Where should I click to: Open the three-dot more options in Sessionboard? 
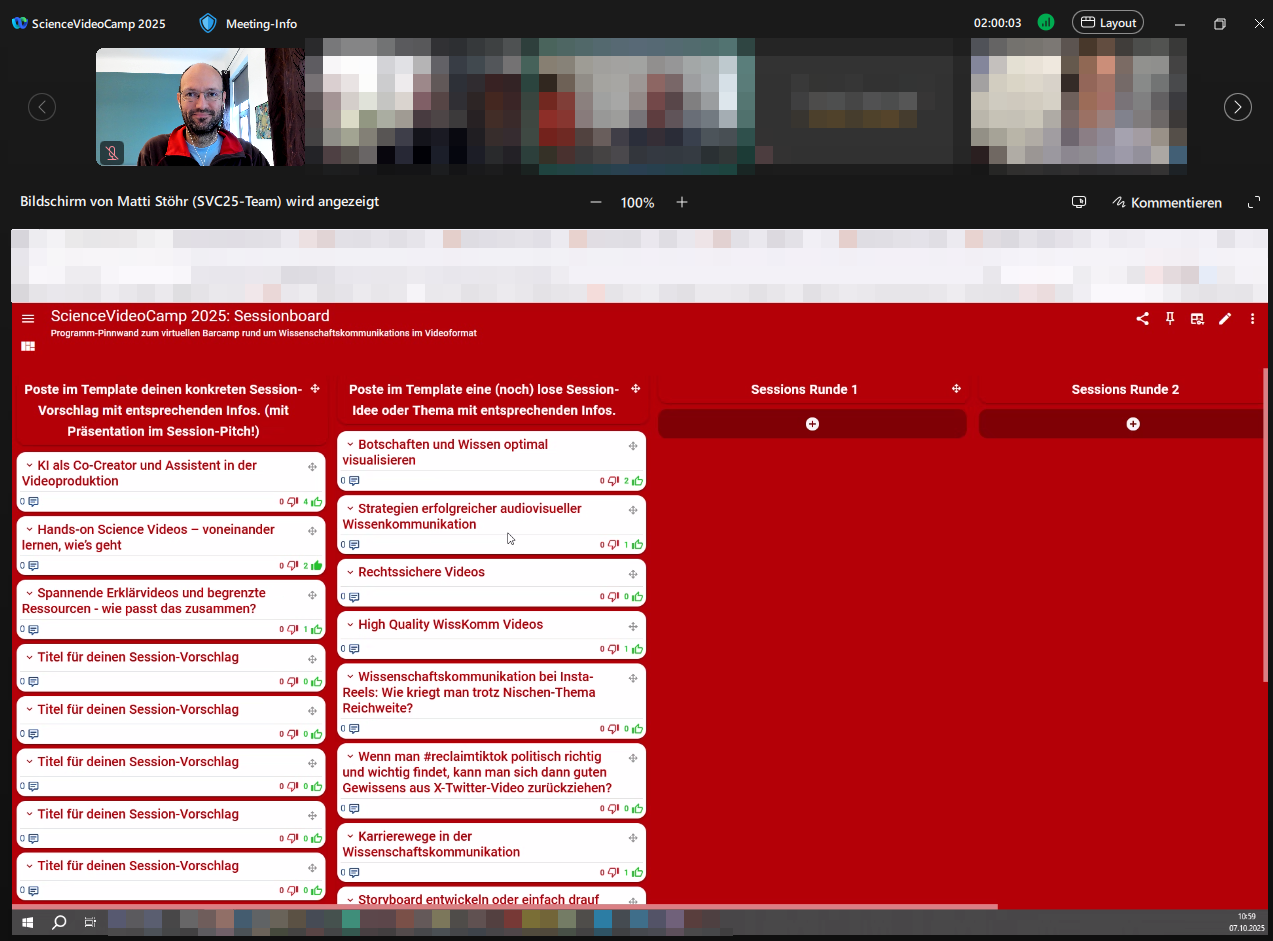tap(1252, 319)
